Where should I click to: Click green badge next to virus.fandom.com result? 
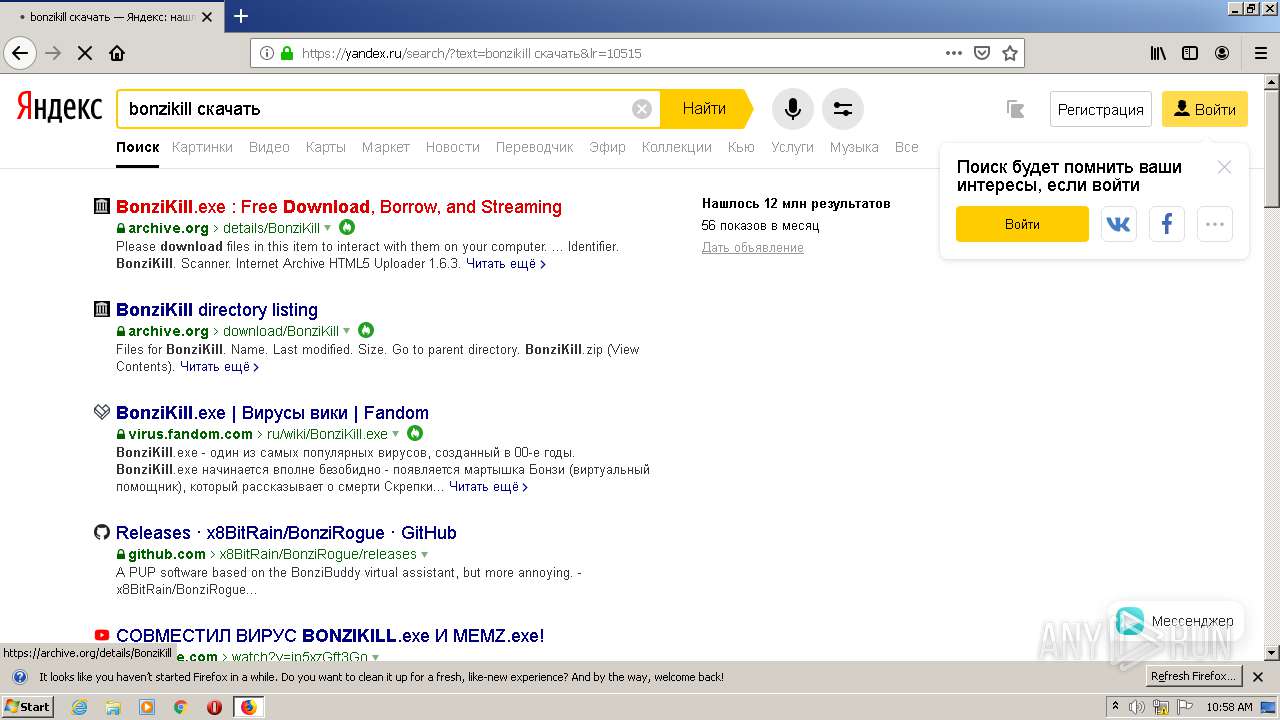(415, 433)
